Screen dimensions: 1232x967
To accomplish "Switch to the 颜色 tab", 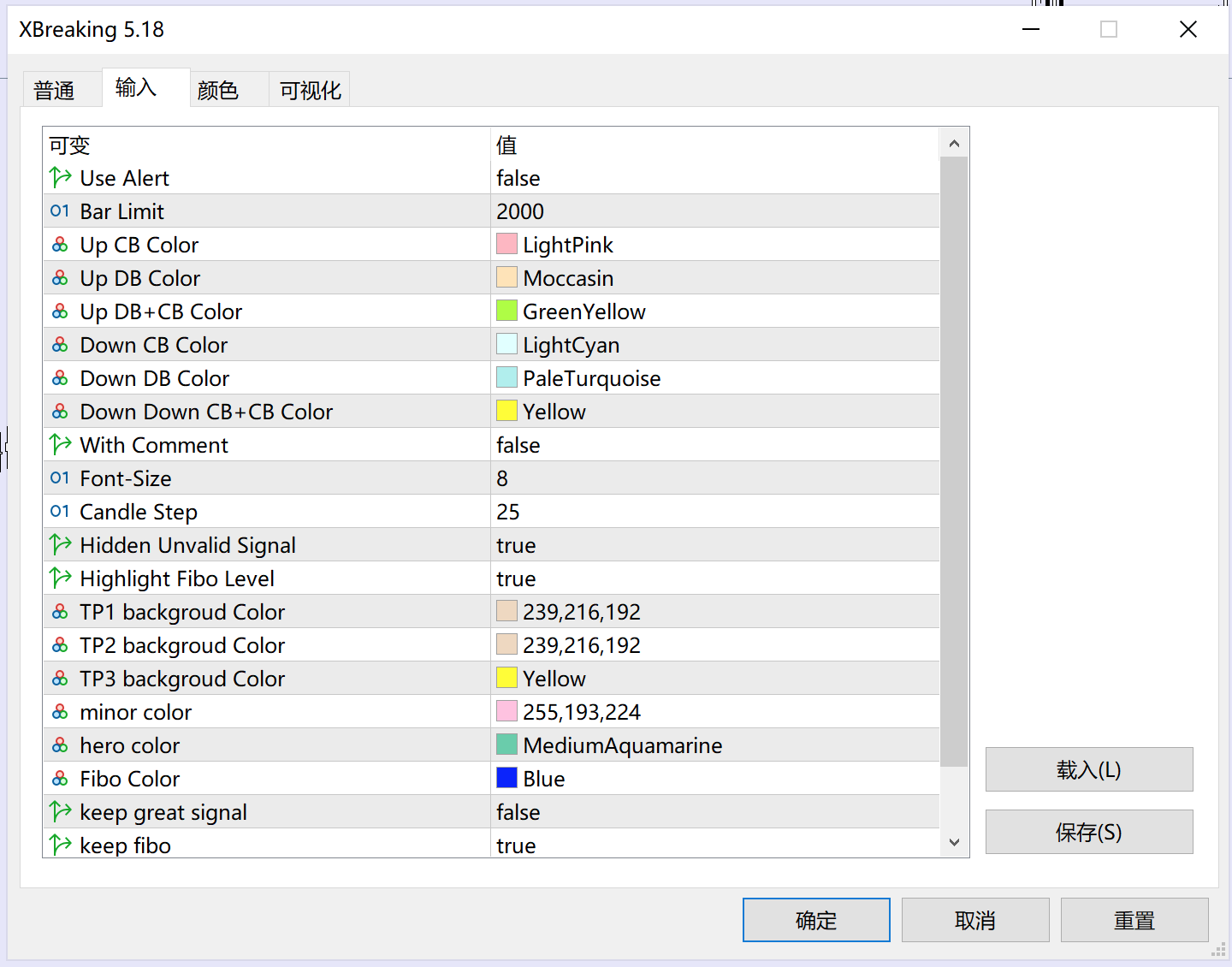I will tap(218, 90).
